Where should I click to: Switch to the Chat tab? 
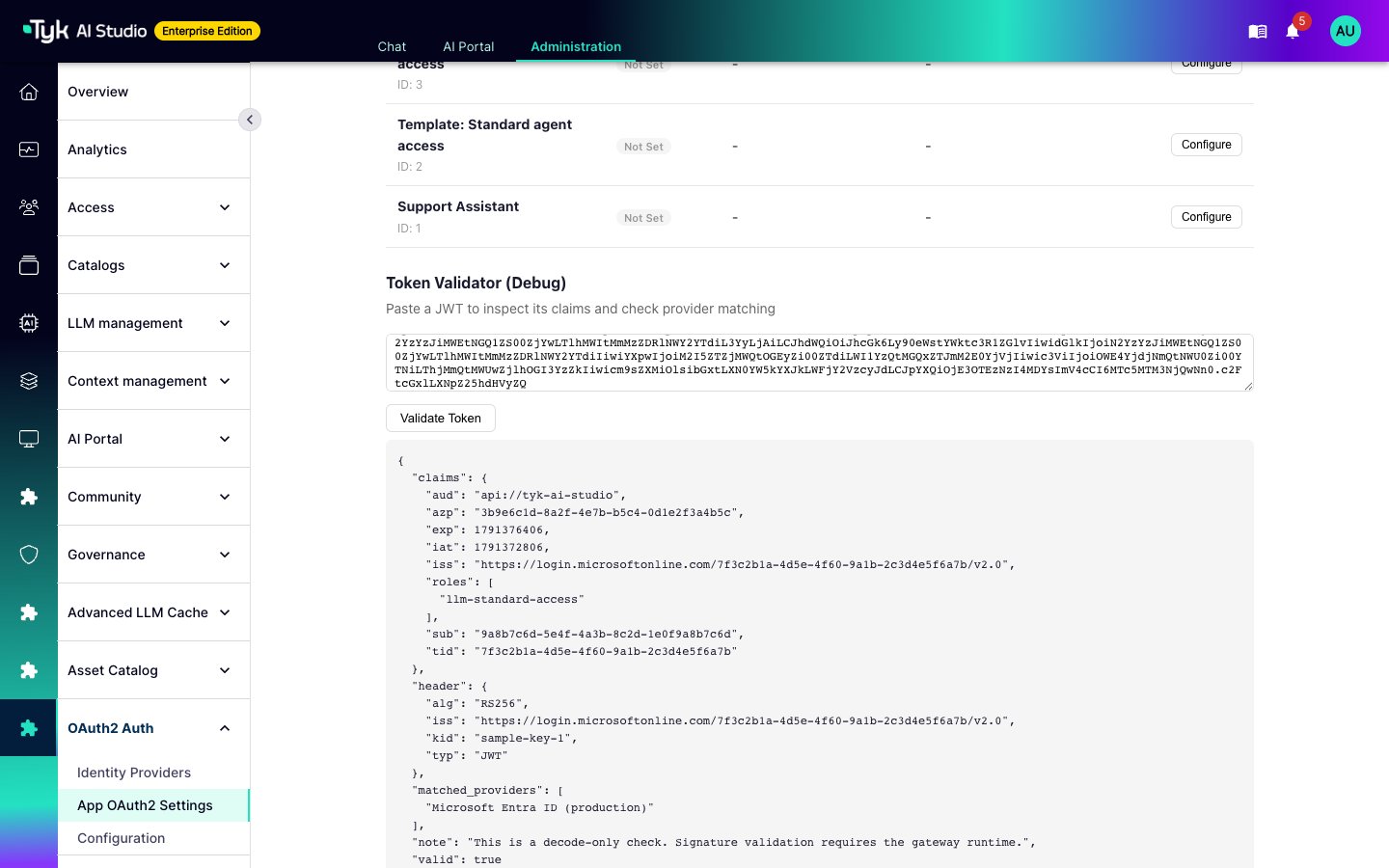tap(392, 46)
